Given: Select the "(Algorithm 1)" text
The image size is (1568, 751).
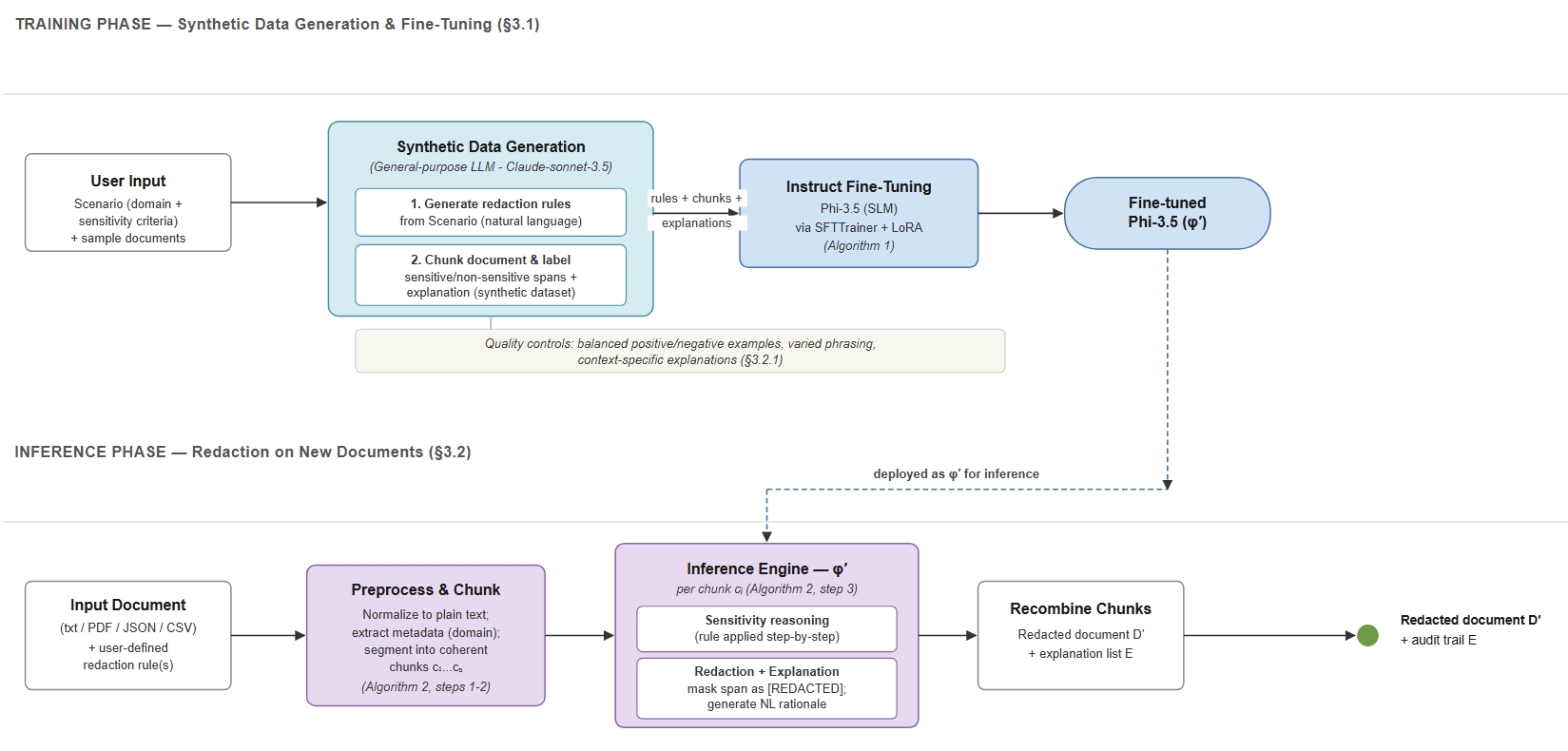Looking at the screenshot, I should 859,245.
